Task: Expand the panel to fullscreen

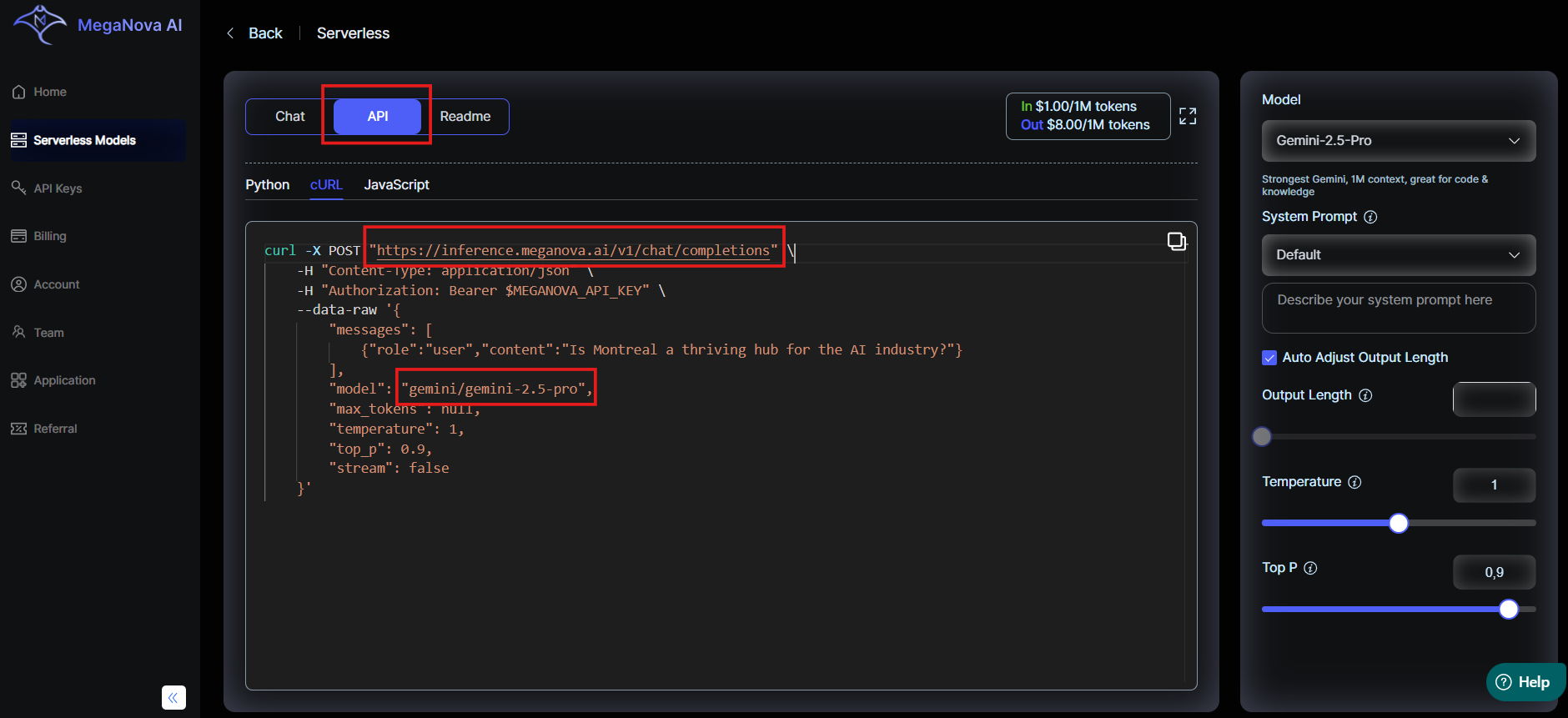Action: click(x=1188, y=116)
